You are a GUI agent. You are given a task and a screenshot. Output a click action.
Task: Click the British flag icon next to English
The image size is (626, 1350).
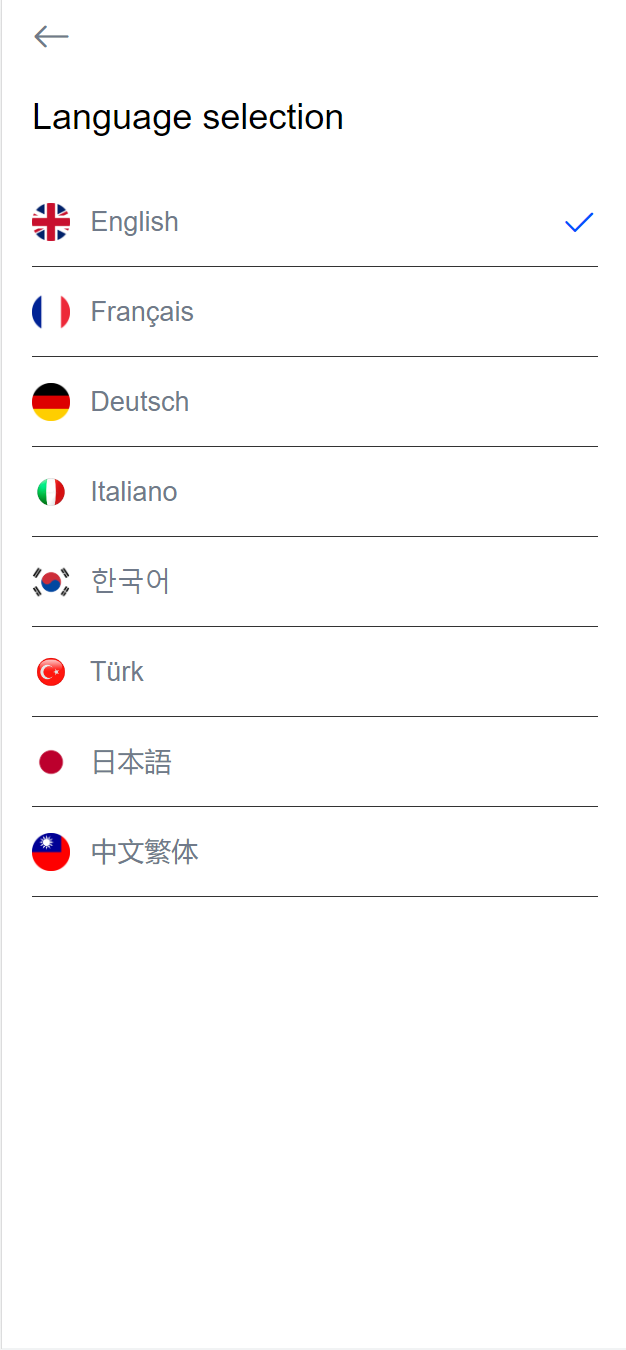tap(51, 222)
